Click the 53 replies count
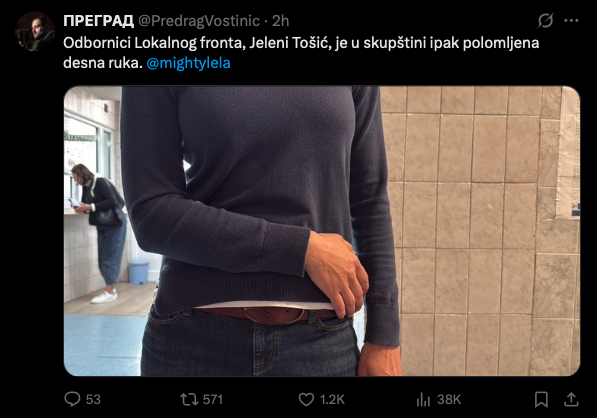The image size is (597, 418). (x=93, y=399)
